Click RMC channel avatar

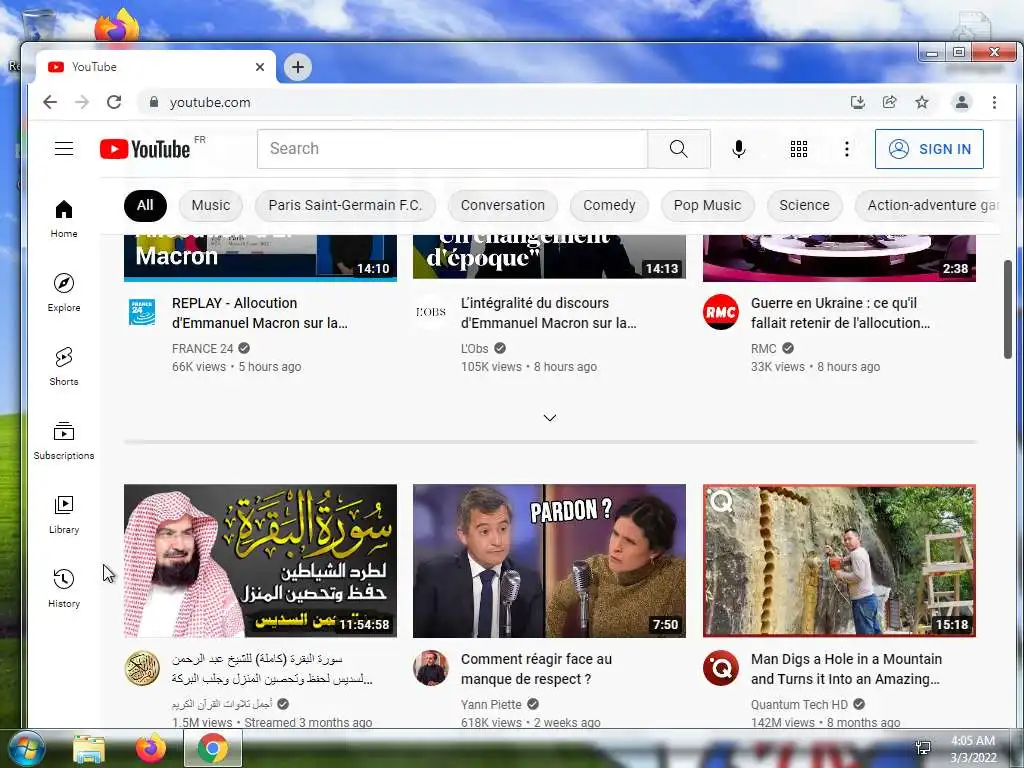[x=720, y=312]
